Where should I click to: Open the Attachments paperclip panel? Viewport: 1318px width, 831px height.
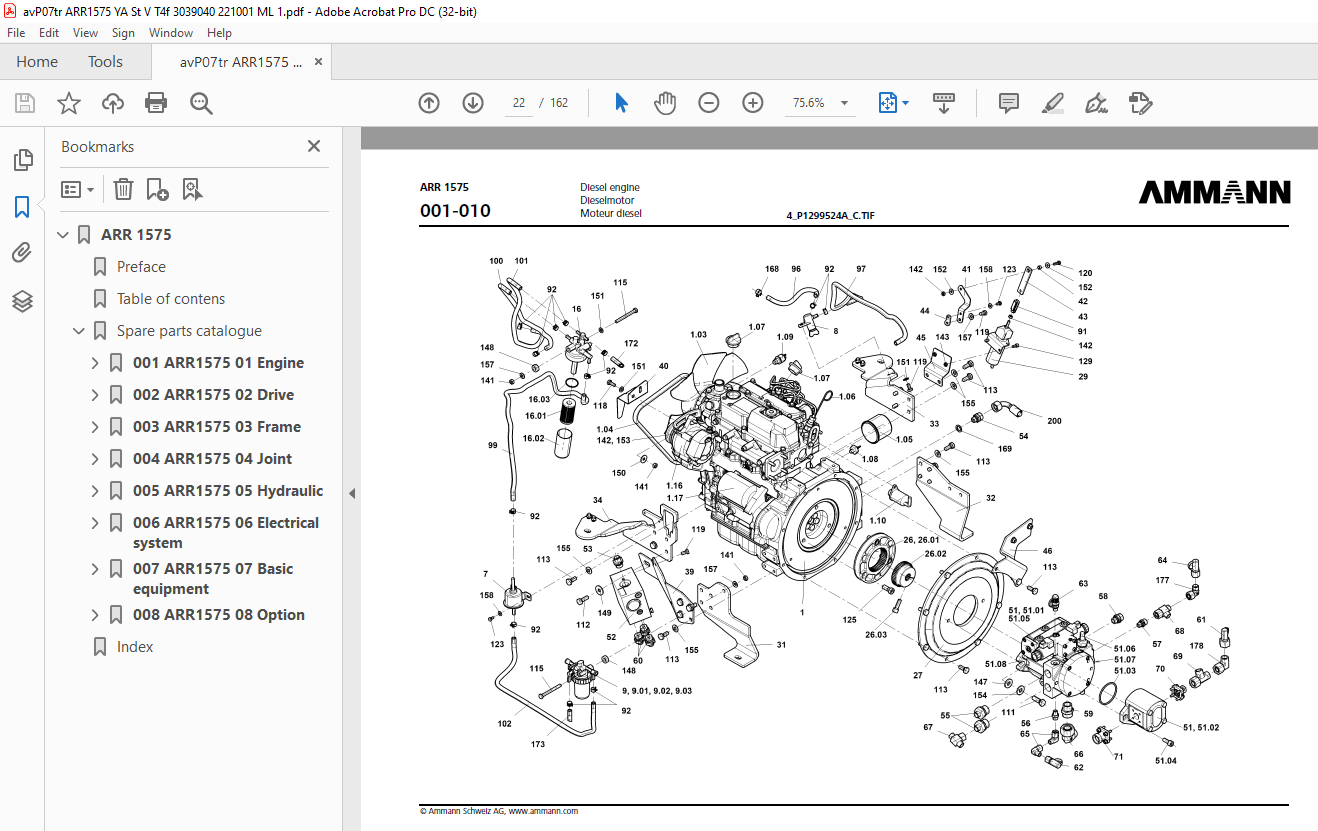(22, 253)
